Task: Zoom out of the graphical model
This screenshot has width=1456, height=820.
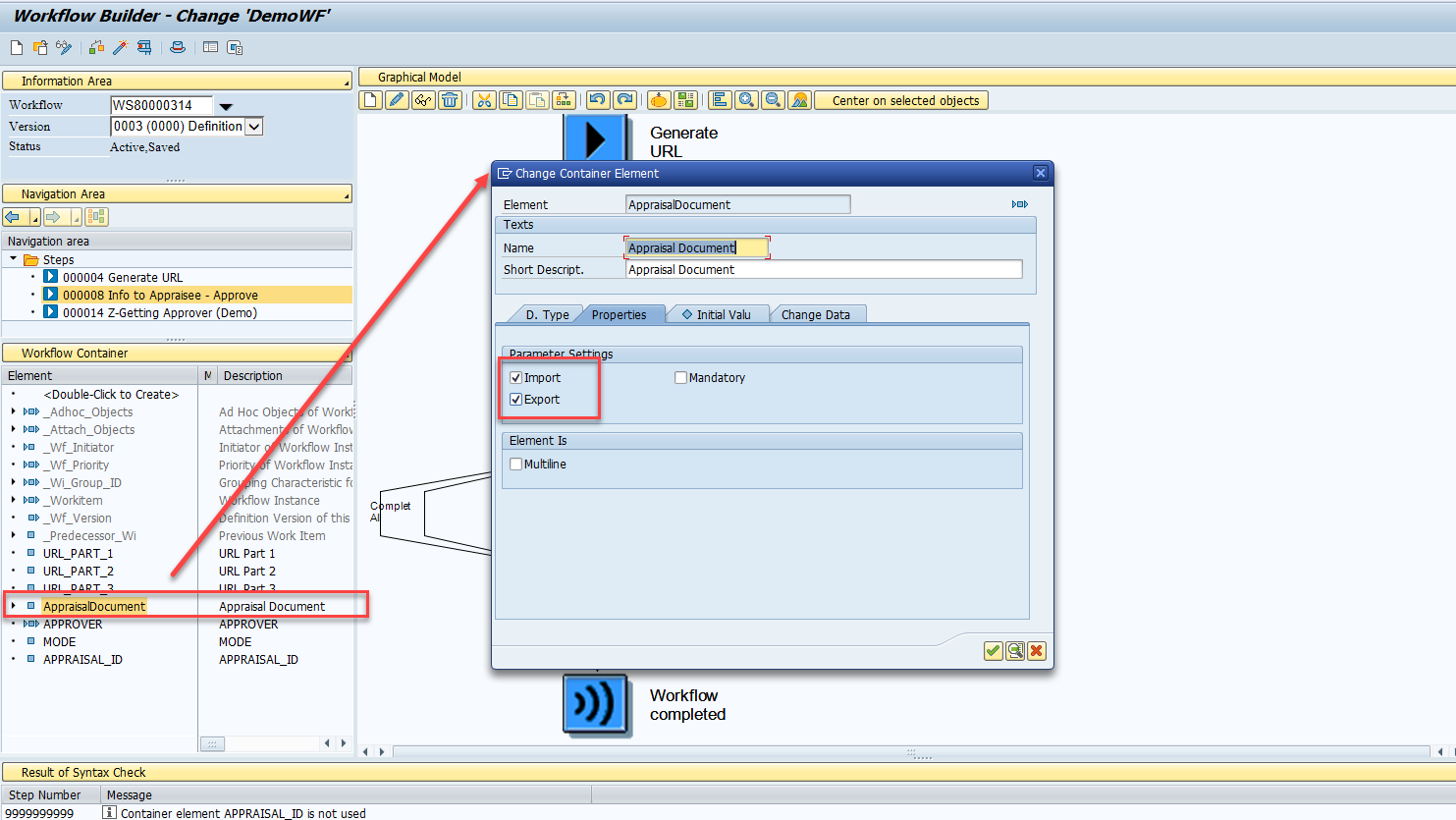Action: 773,100
